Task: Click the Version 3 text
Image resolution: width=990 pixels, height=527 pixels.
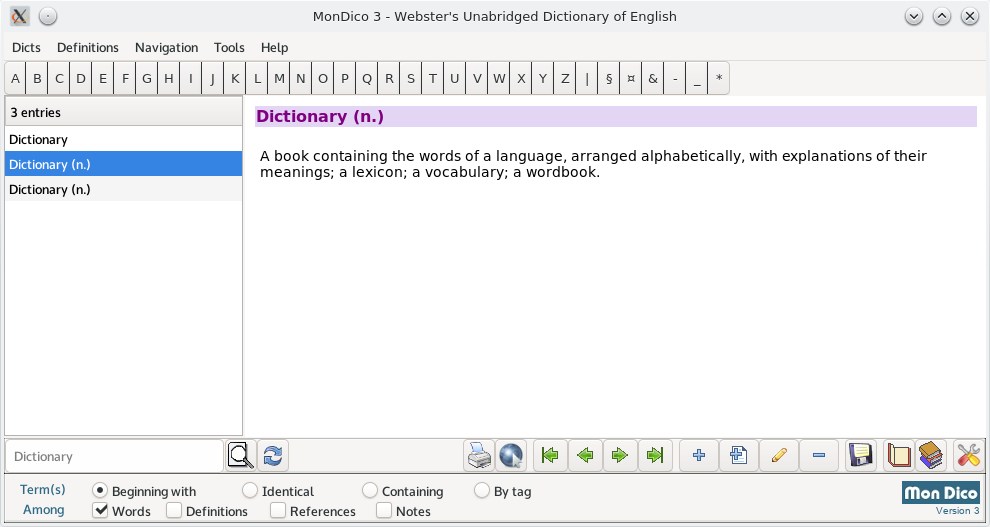Action: (957, 511)
